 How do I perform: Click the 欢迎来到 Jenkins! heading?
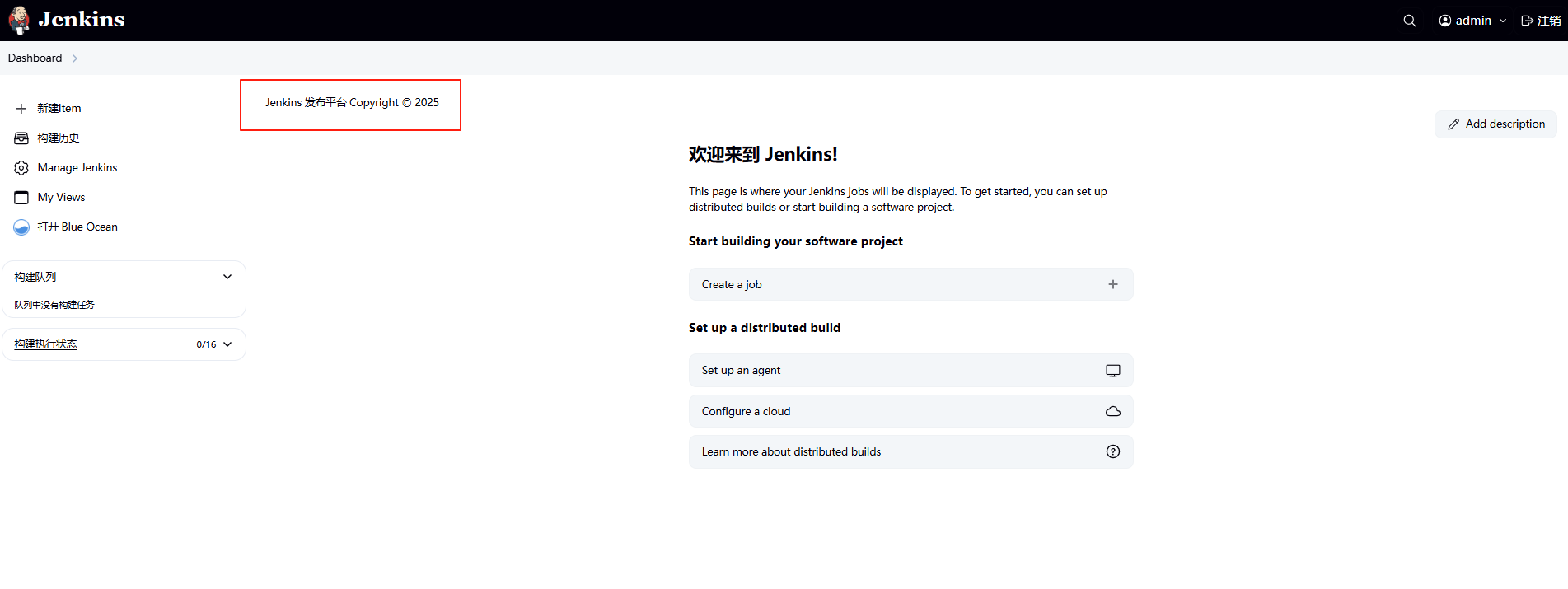coord(763,155)
